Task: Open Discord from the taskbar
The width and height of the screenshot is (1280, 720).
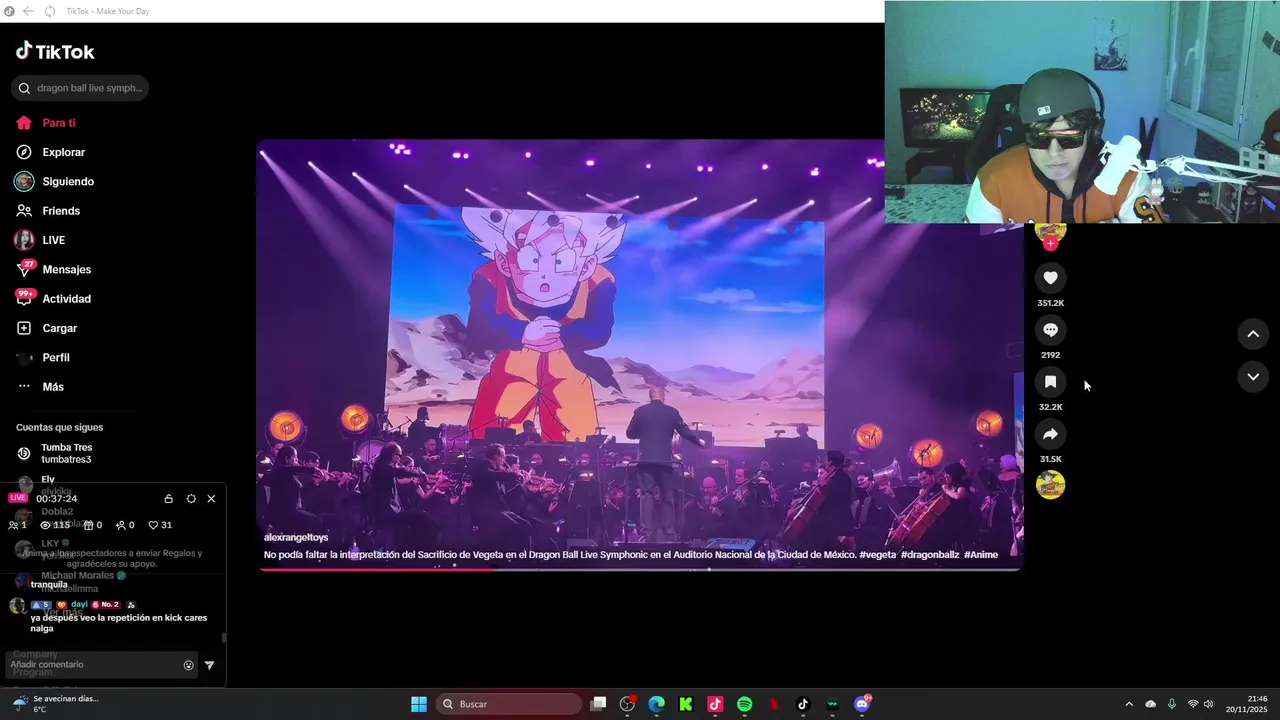Action: click(x=862, y=704)
